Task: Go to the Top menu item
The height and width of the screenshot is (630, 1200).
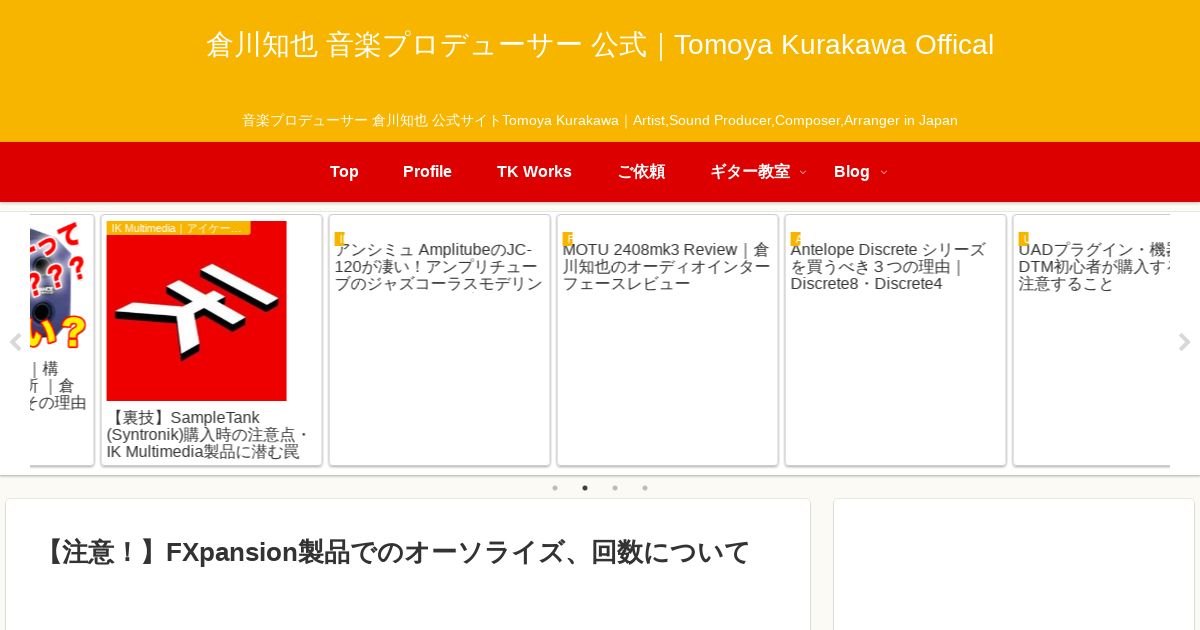Action: click(344, 172)
